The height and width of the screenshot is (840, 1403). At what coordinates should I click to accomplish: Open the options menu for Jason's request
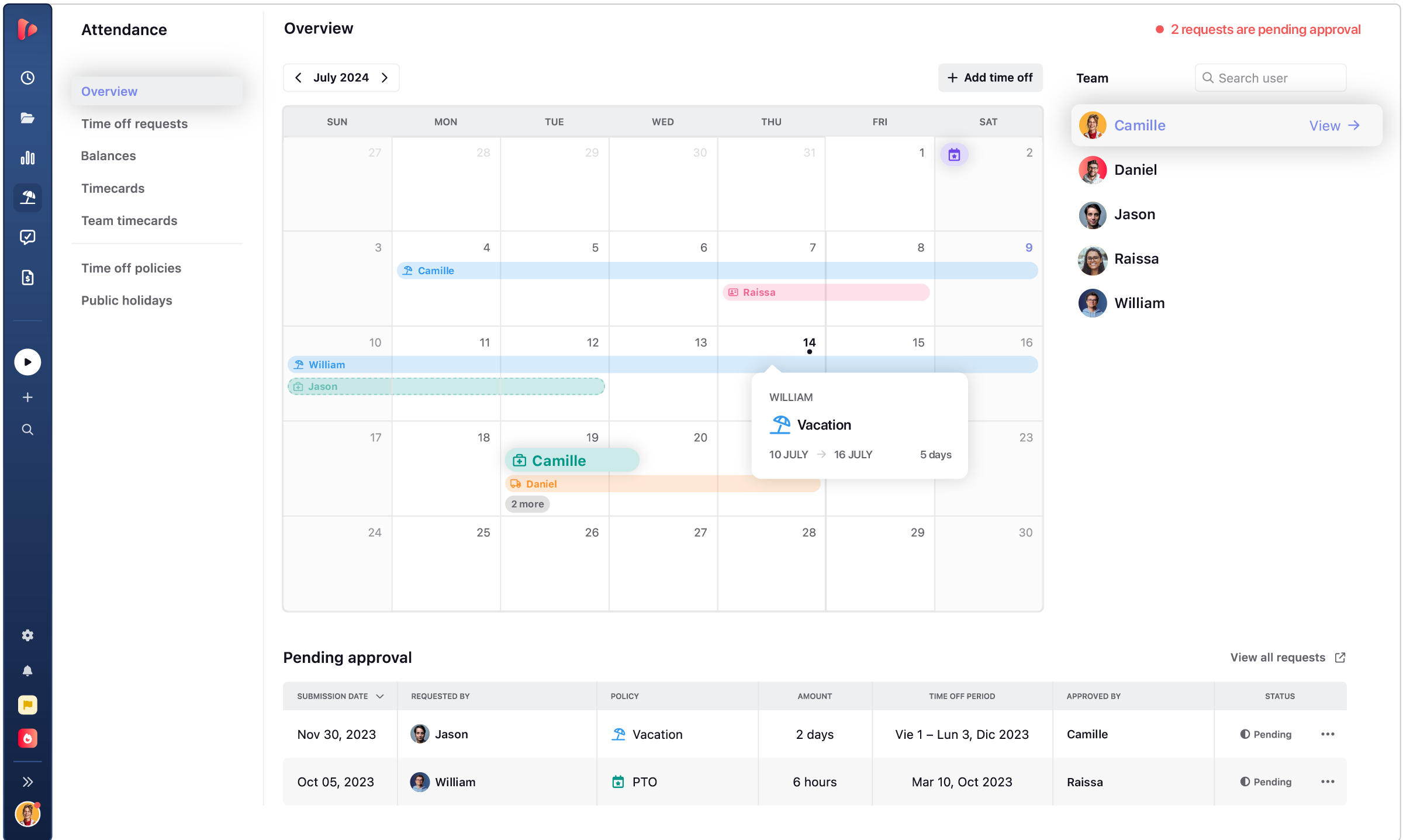point(1328,734)
